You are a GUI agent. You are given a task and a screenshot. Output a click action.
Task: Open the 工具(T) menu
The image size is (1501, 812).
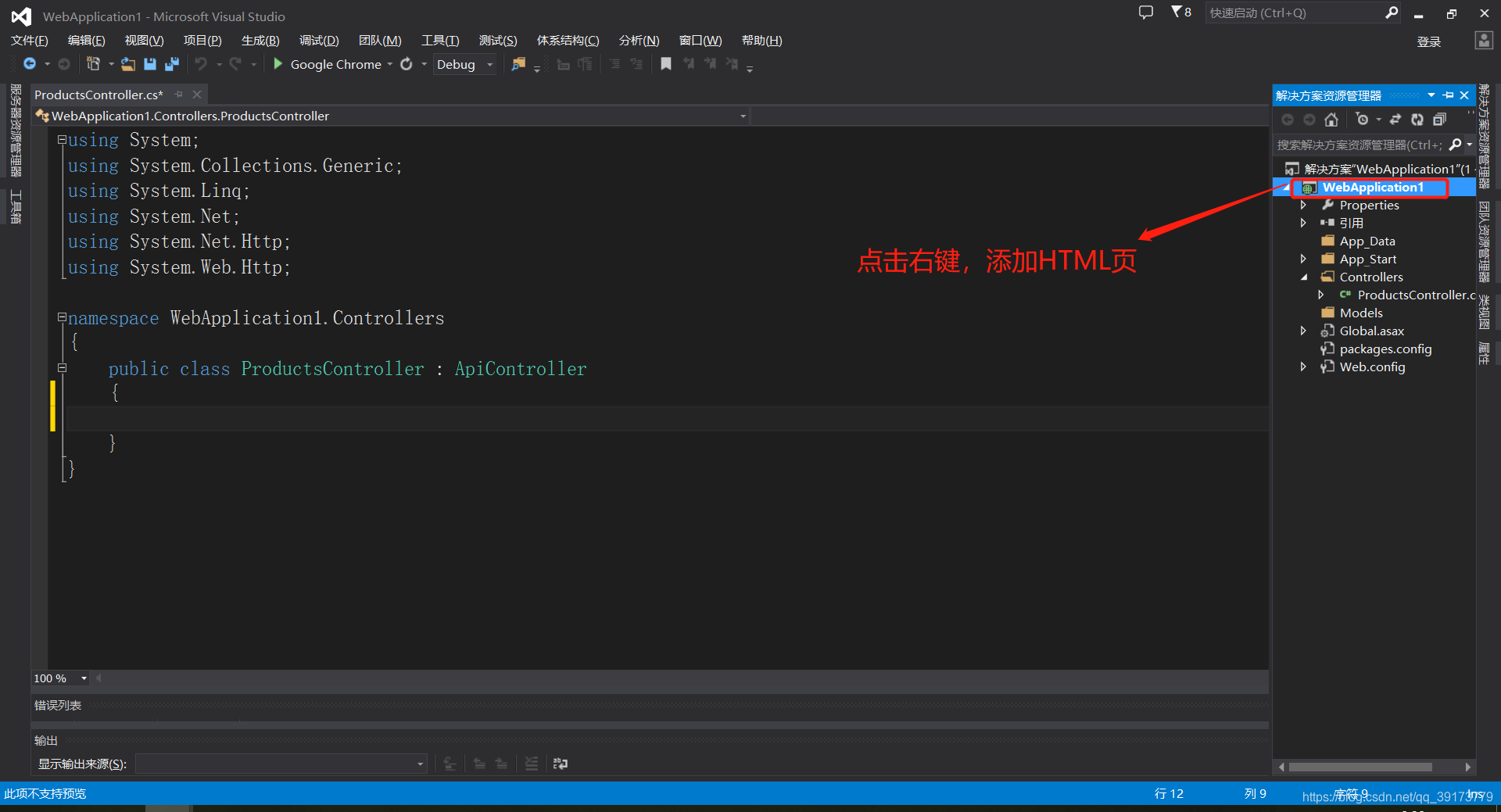tap(440, 41)
